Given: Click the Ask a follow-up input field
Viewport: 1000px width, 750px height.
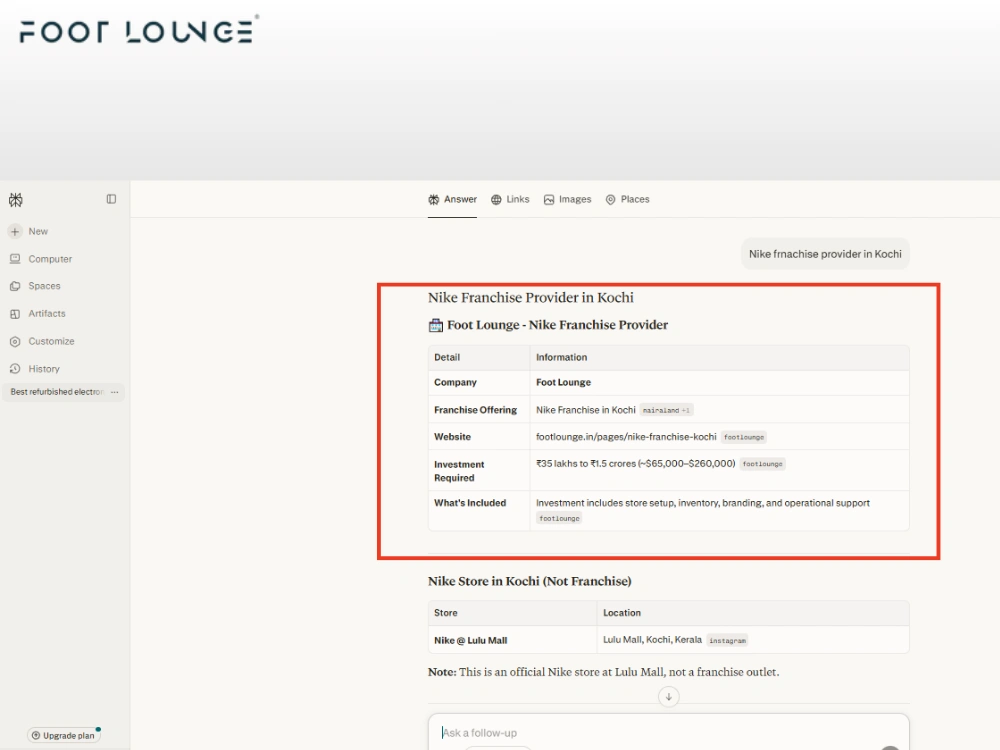Looking at the screenshot, I should [x=668, y=732].
